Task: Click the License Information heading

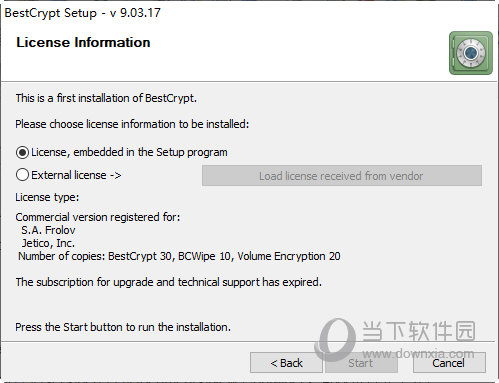Action: tap(83, 42)
